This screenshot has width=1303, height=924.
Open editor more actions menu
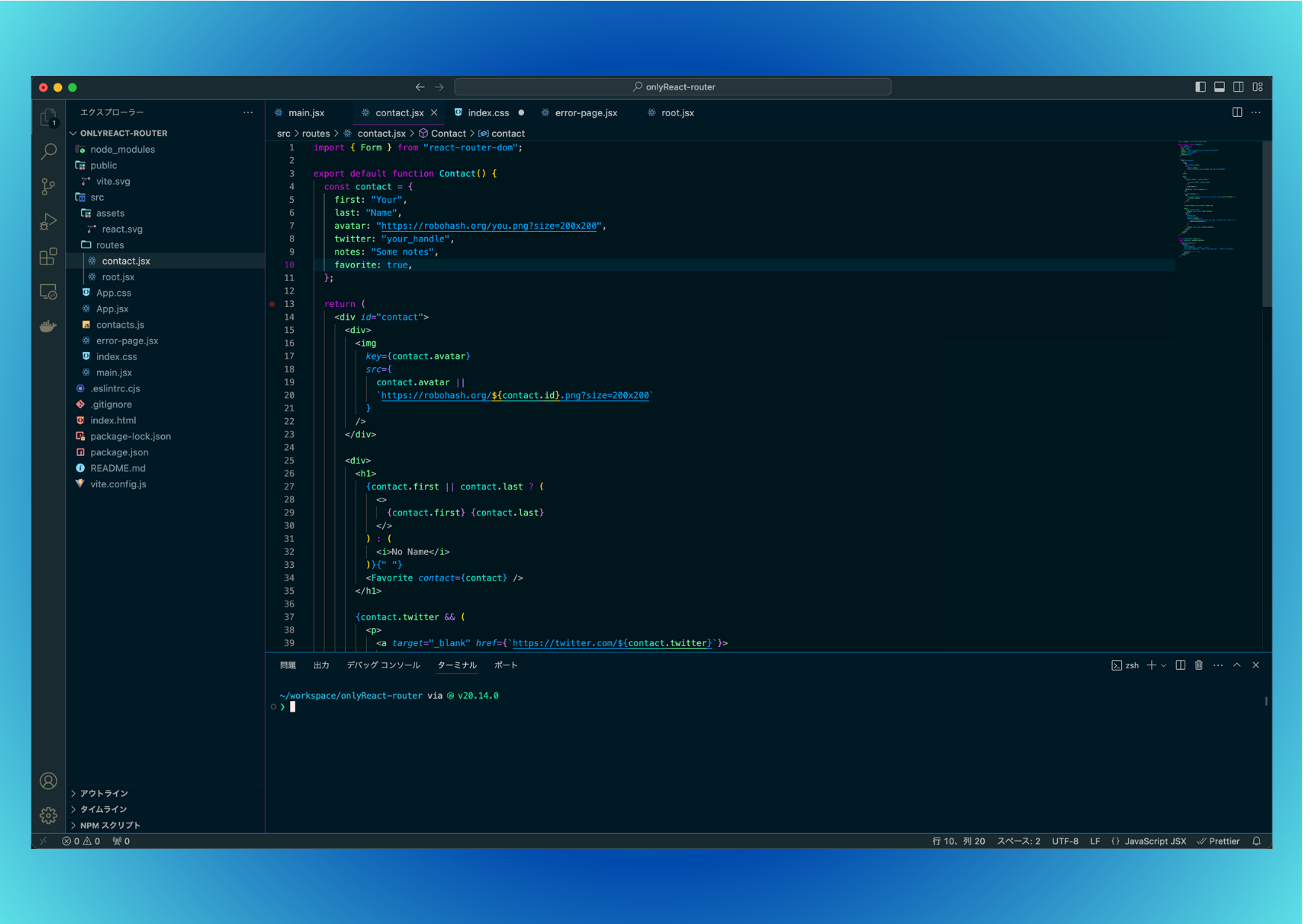(x=1256, y=113)
